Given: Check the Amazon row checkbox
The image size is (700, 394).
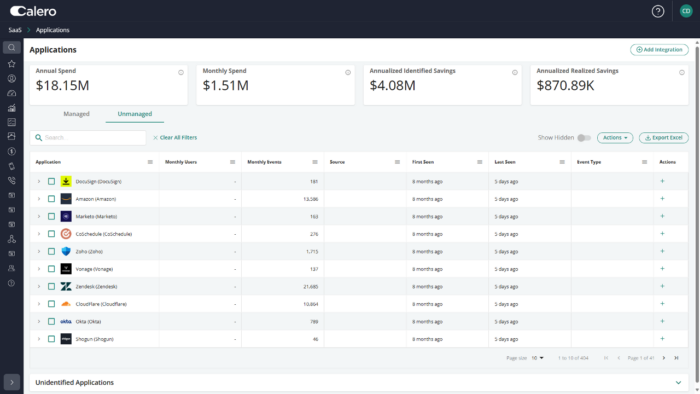Looking at the screenshot, I should point(51,199).
